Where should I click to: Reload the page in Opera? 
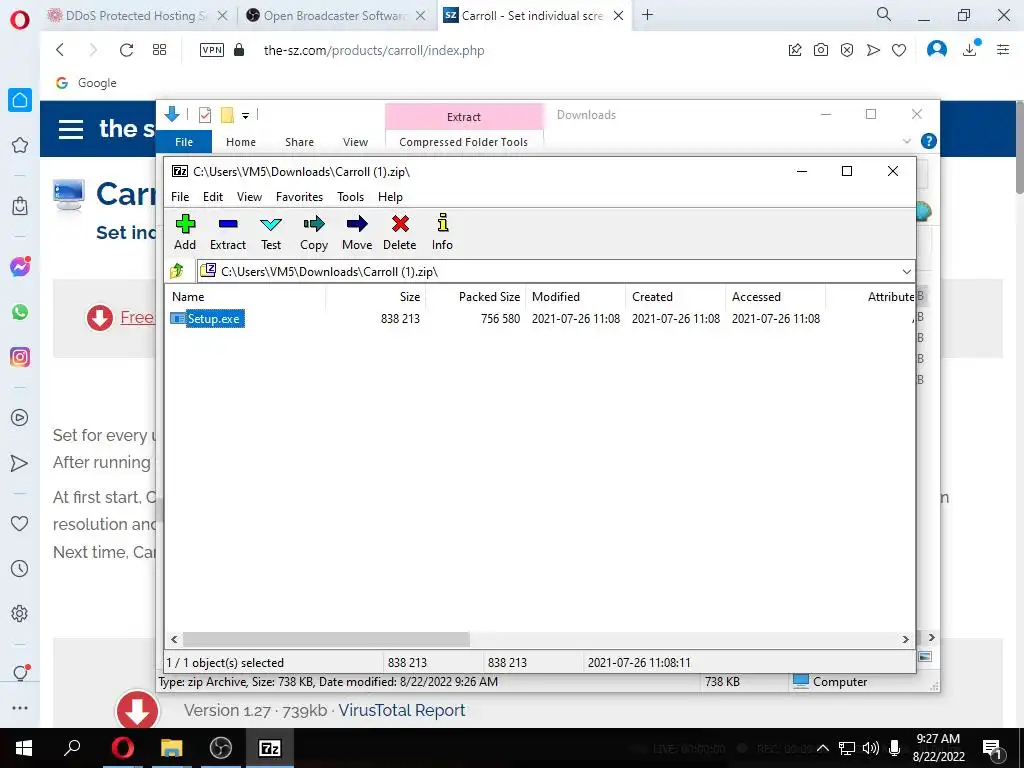pyautogui.click(x=126, y=50)
